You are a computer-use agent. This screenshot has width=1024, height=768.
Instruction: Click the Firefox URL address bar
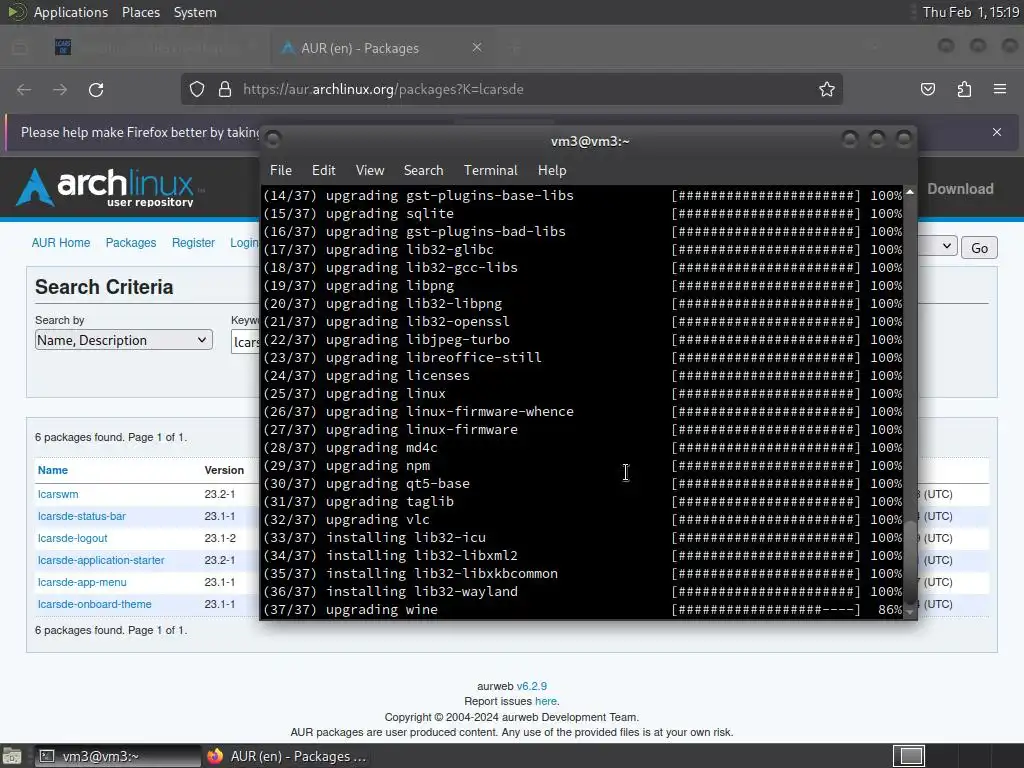[511, 89]
